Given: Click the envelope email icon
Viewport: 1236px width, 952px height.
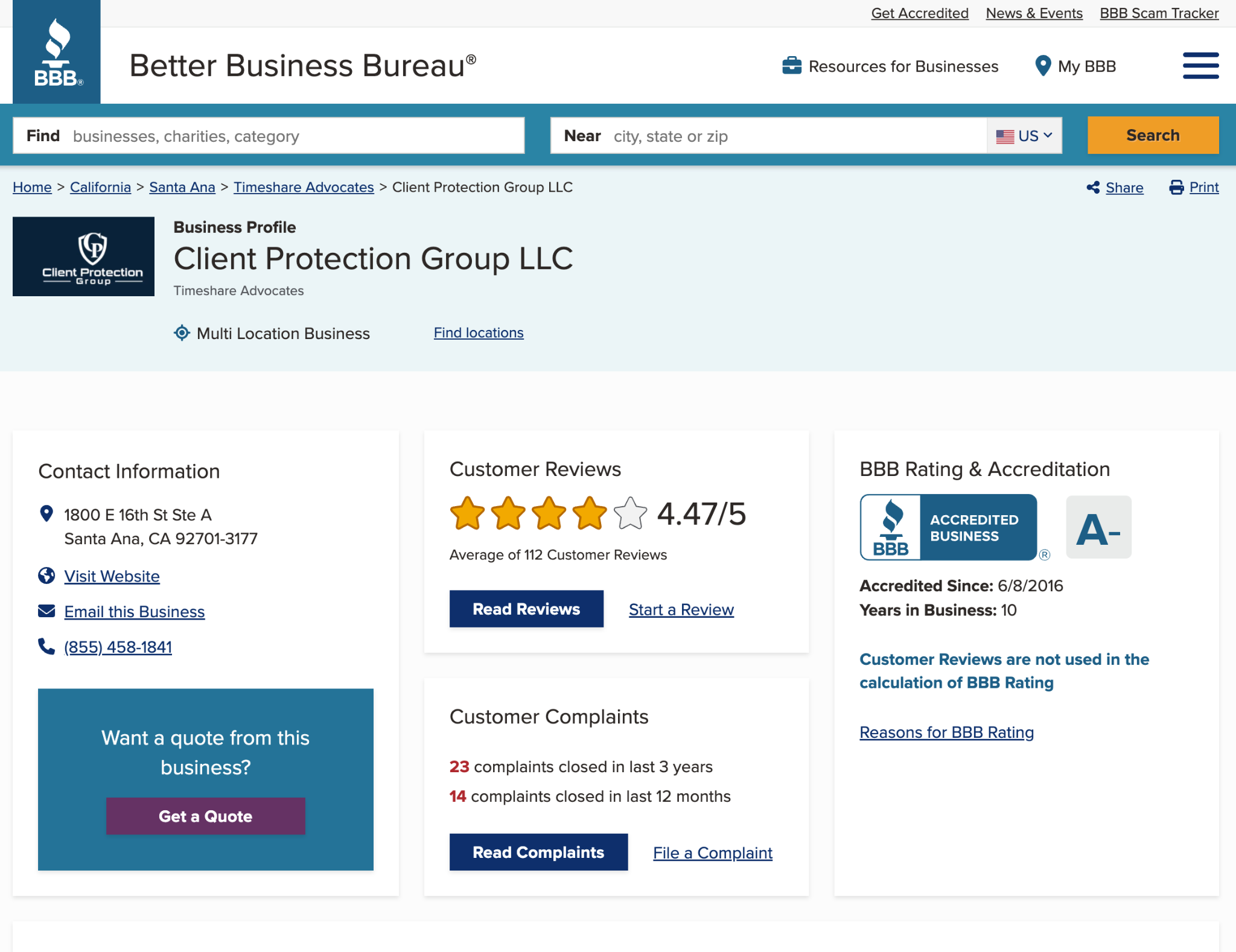Looking at the screenshot, I should click(x=46, y=611).
